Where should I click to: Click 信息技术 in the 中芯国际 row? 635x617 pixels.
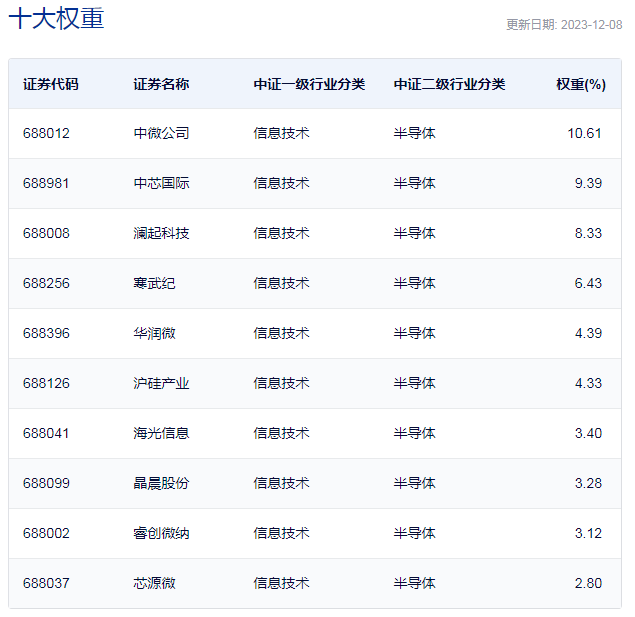tap(281, 183)
